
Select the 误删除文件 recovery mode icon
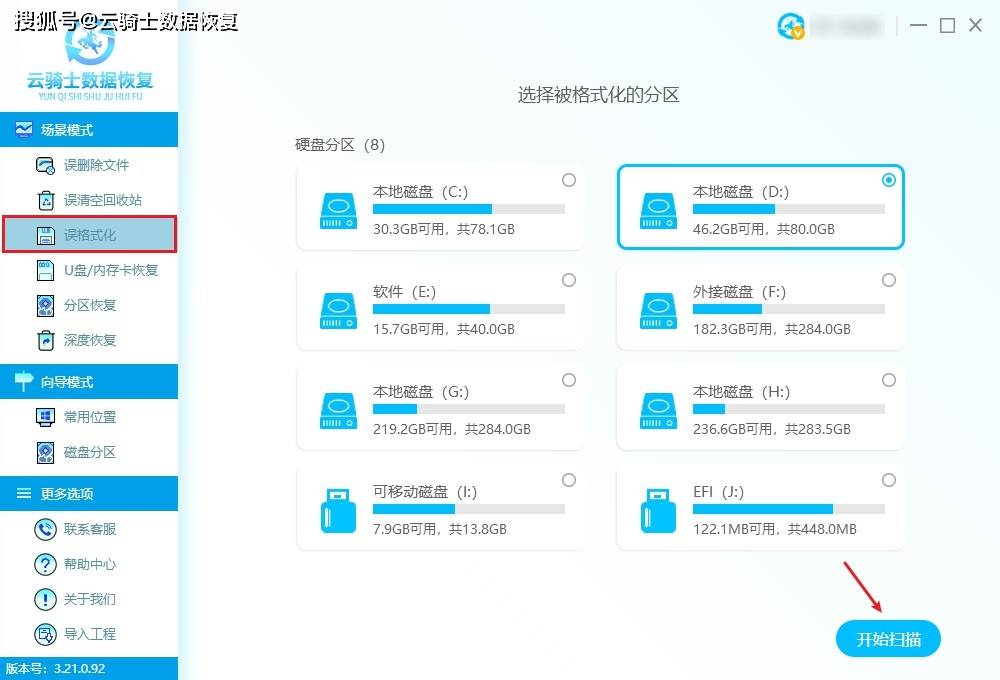44,165
